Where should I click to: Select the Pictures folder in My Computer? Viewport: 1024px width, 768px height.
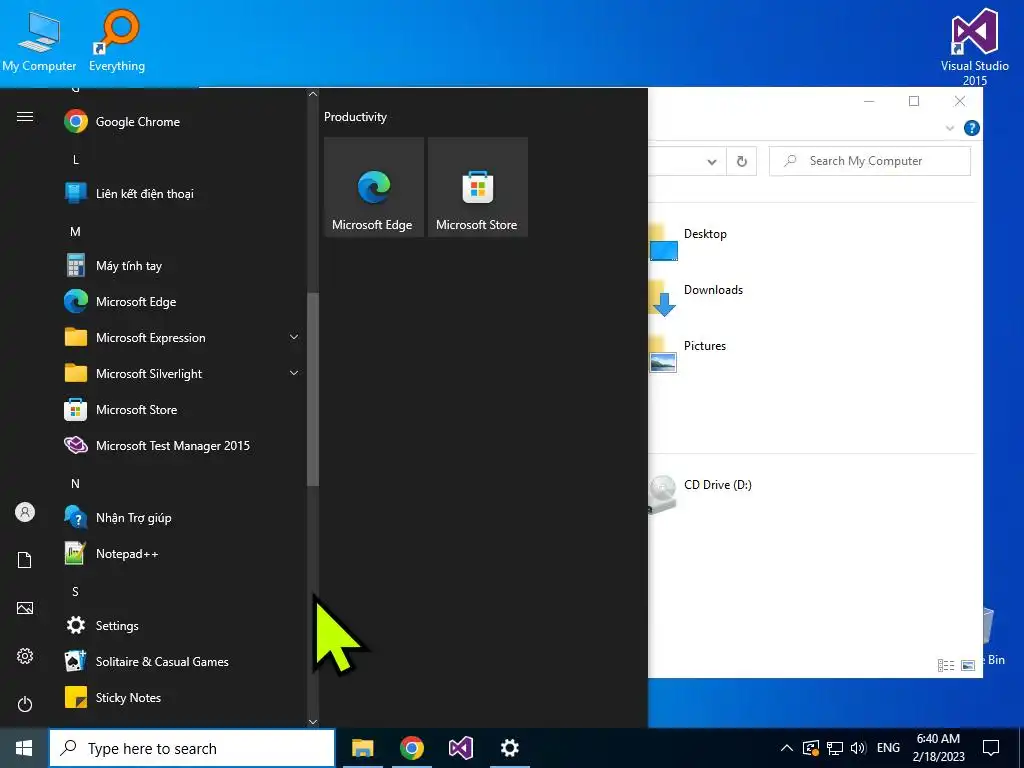pos(688,353)
